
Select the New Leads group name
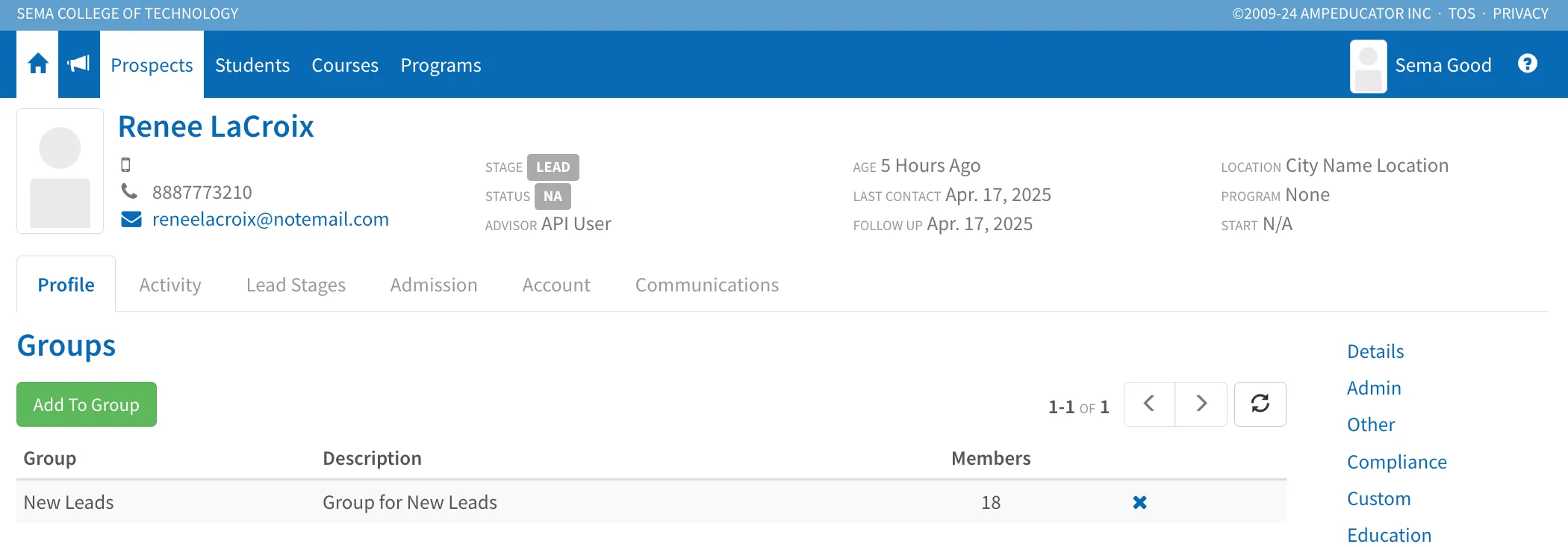coord(69,502)
